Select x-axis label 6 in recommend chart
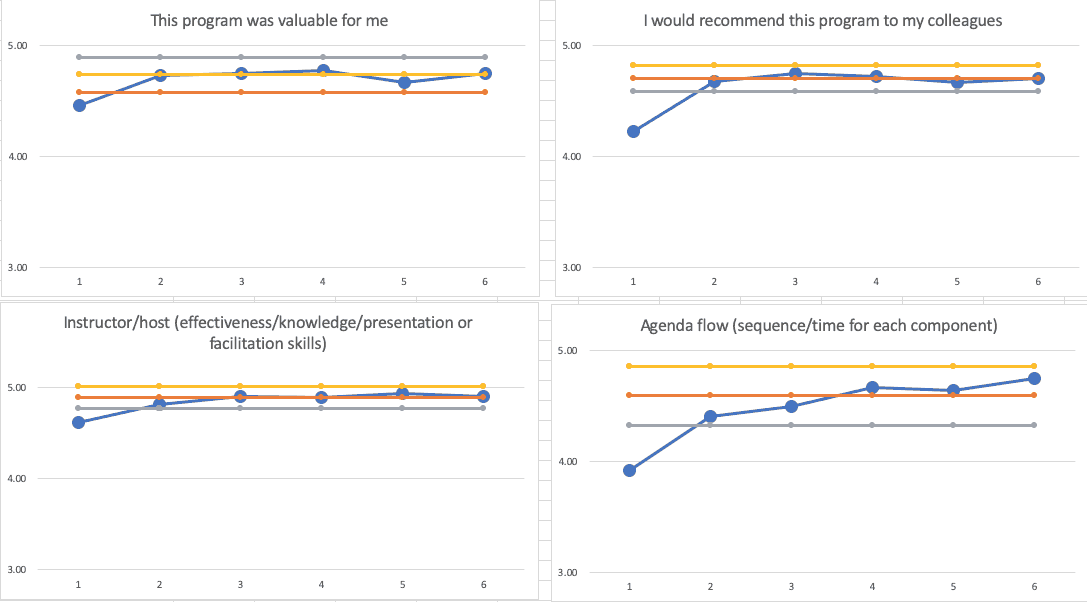This screenshot has width=1087, height=602. (1037, 282)
